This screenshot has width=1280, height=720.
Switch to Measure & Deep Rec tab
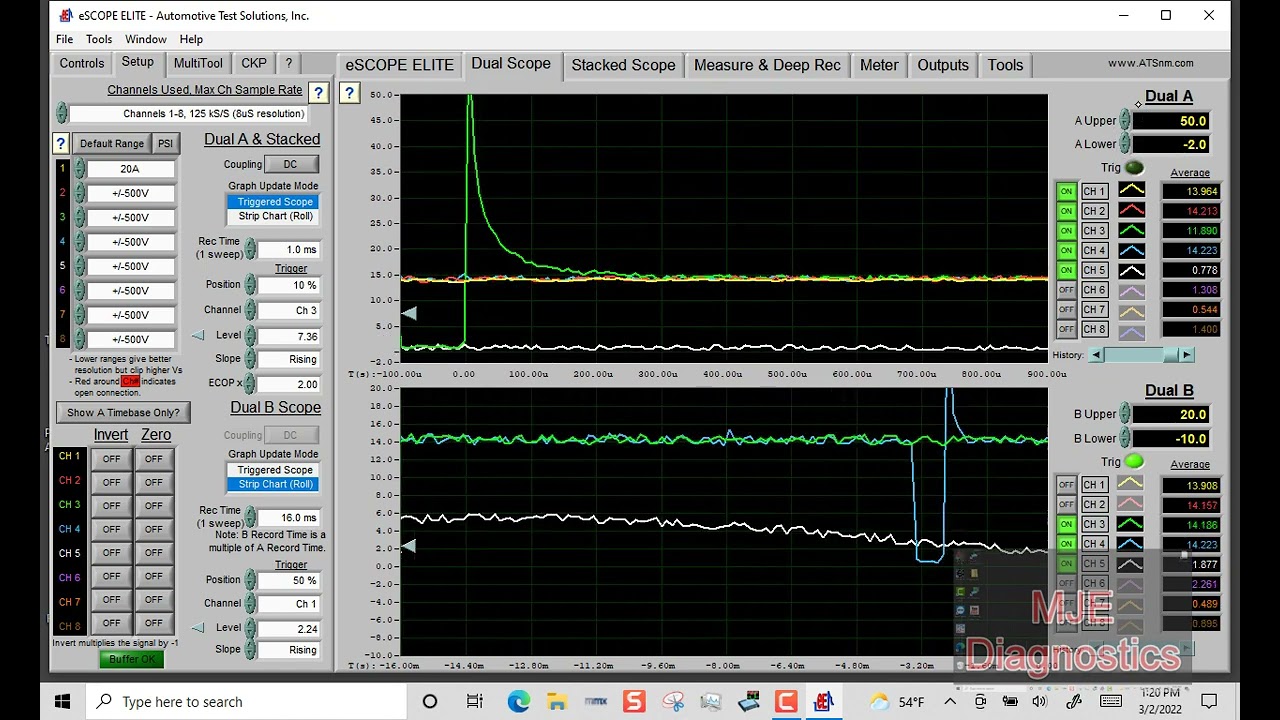[767, 65]
